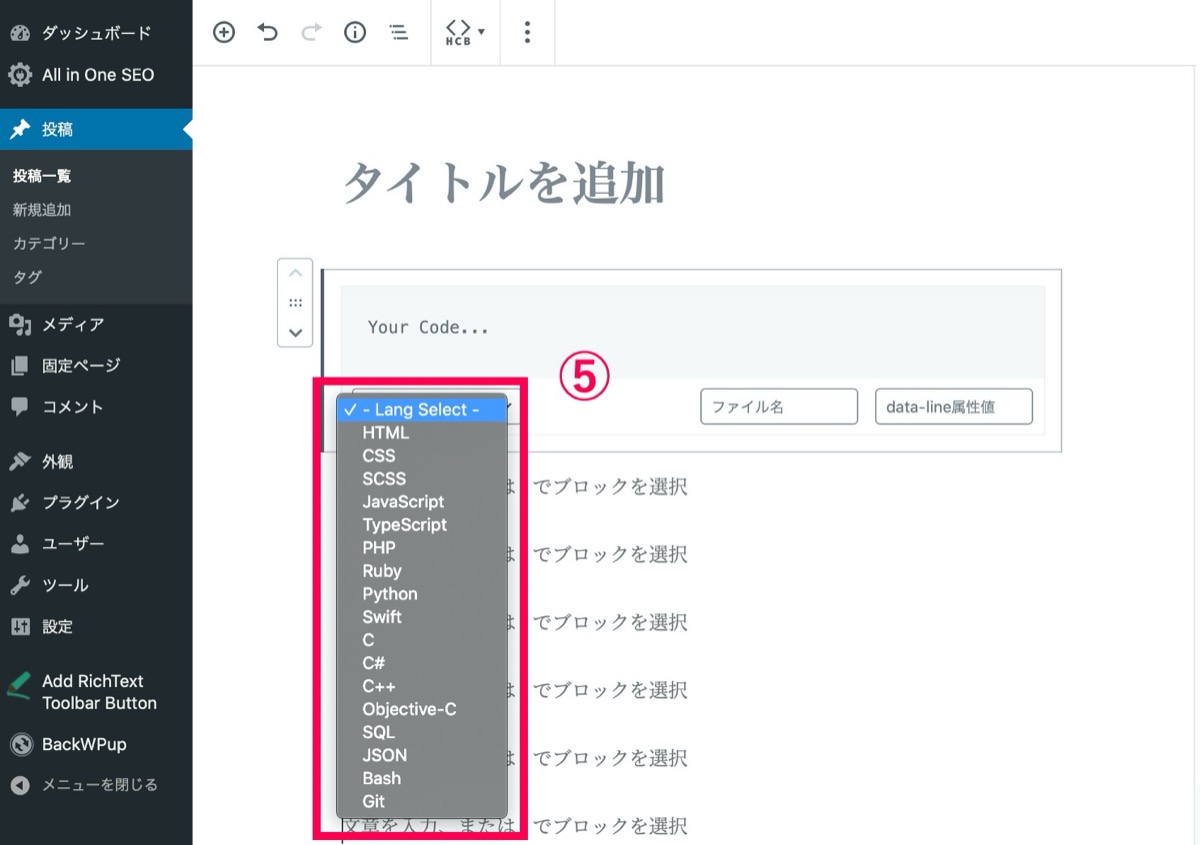Viewport: 1200px width, 845px height.
Task: Click the BackWPup logo icon
Action: [x=20, y=744]
